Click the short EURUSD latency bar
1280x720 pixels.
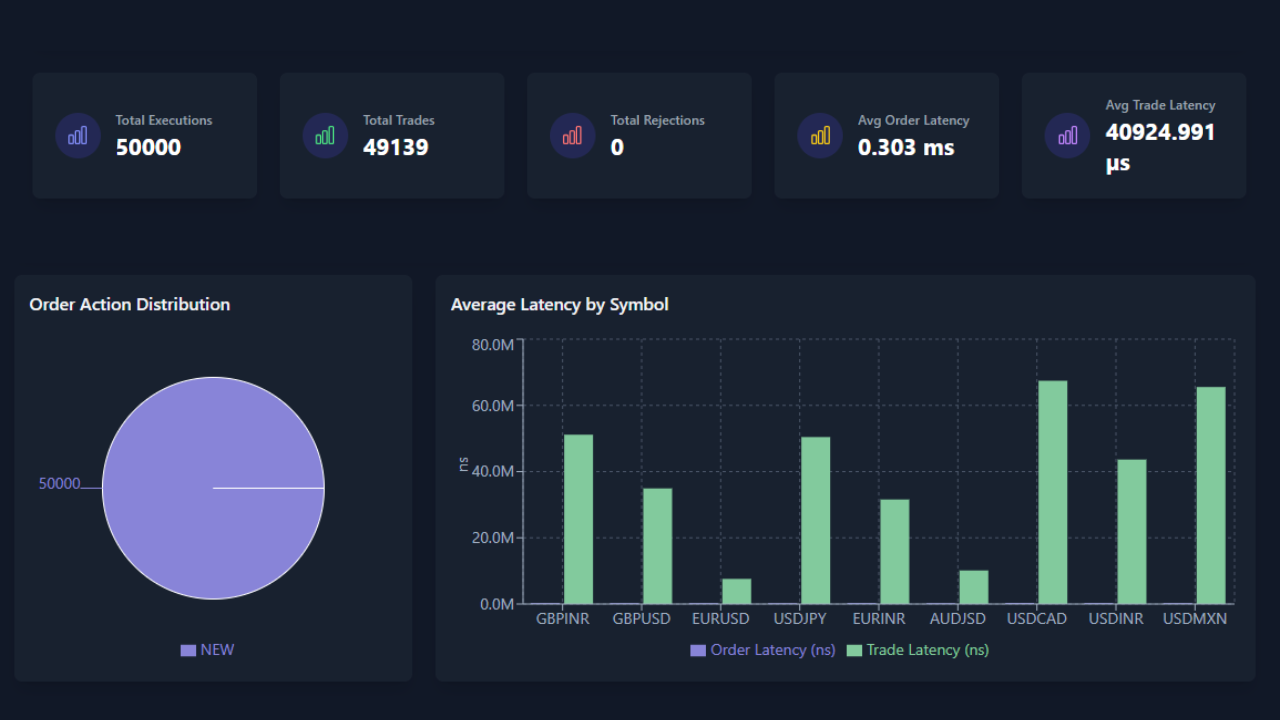736,591
